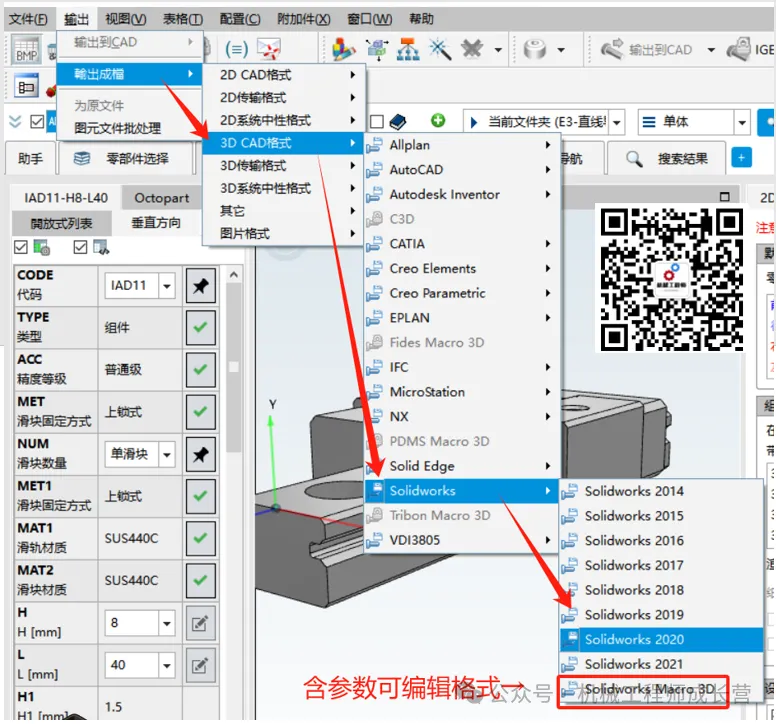776x724 pixels.
Task: Switch to the Octopart tab
Action: click(161, 198)
